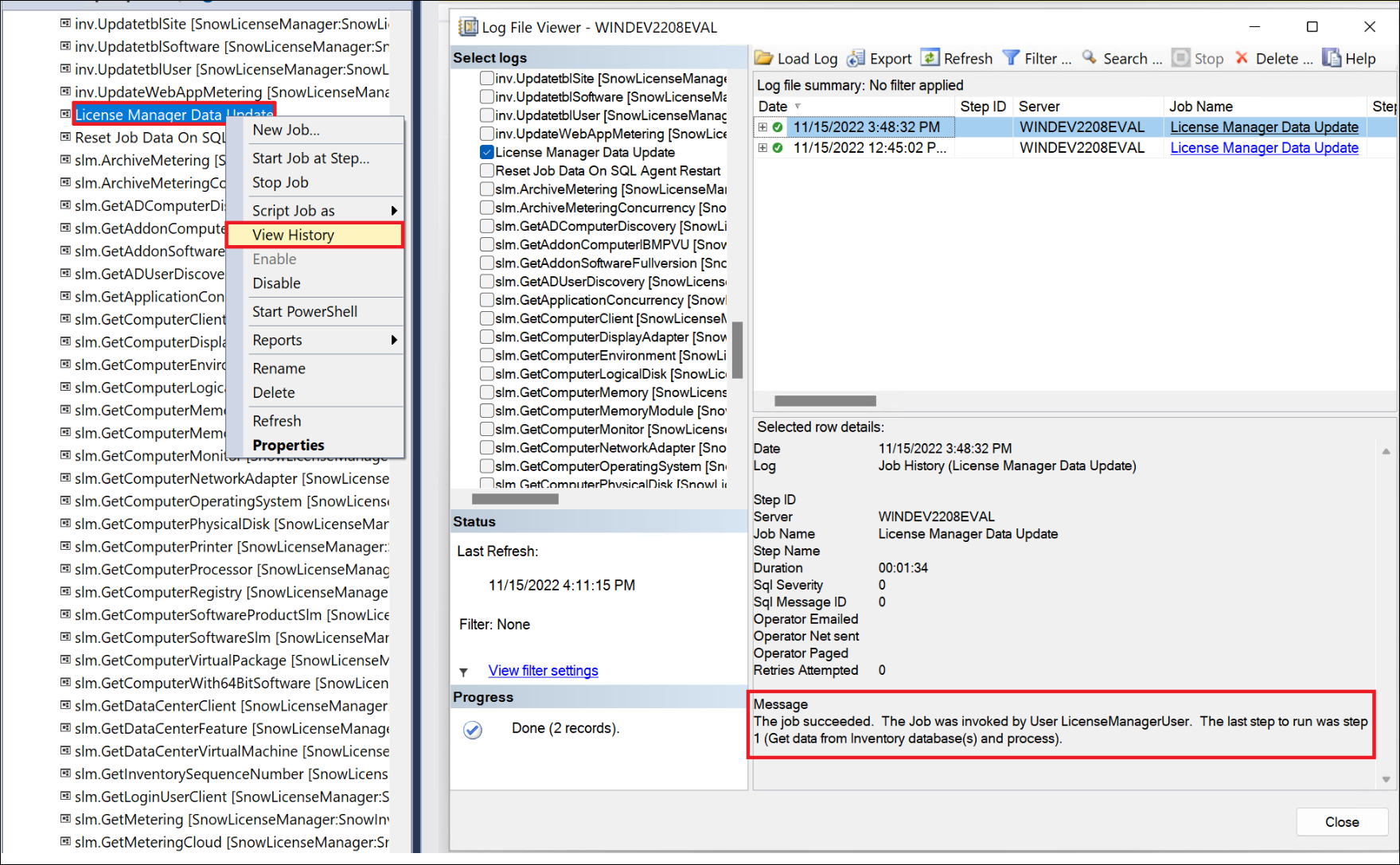Expand the 11/15/2022 3:48:32 PM log row

click(x=762, y=127)
